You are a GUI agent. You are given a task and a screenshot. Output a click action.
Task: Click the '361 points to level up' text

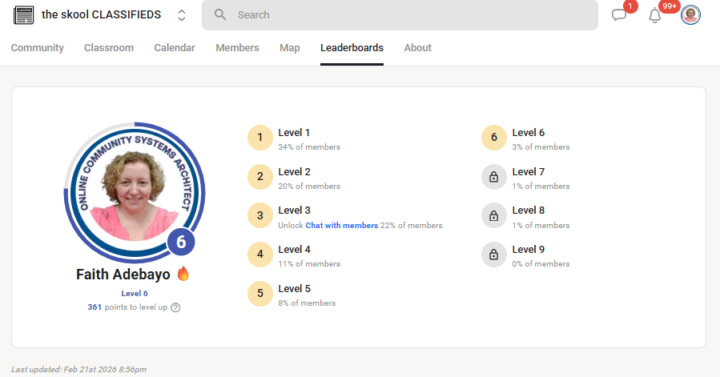coord(128,307)
